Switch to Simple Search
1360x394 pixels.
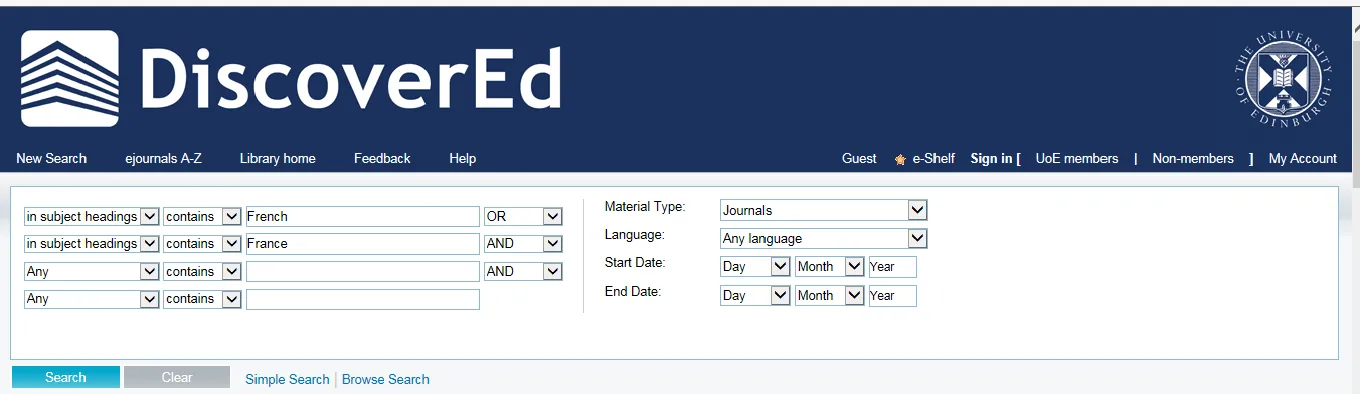287,379
